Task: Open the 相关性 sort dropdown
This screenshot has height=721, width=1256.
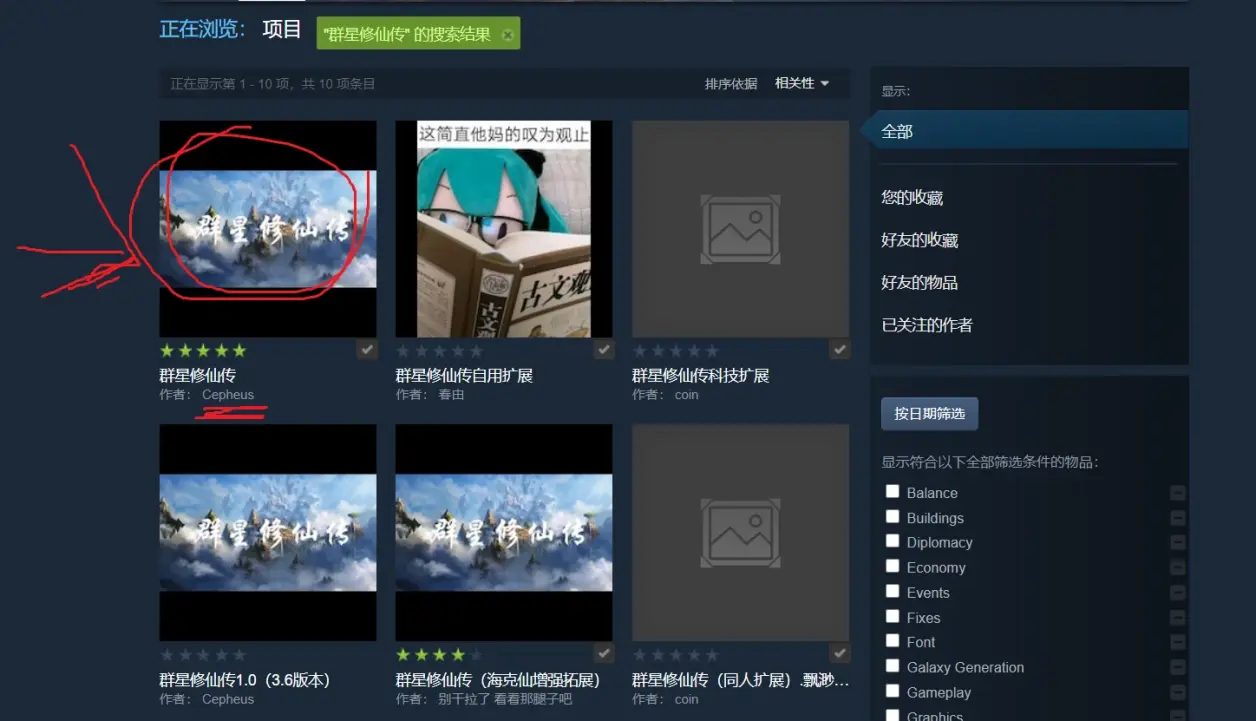Action: click(x=802, y=84)
